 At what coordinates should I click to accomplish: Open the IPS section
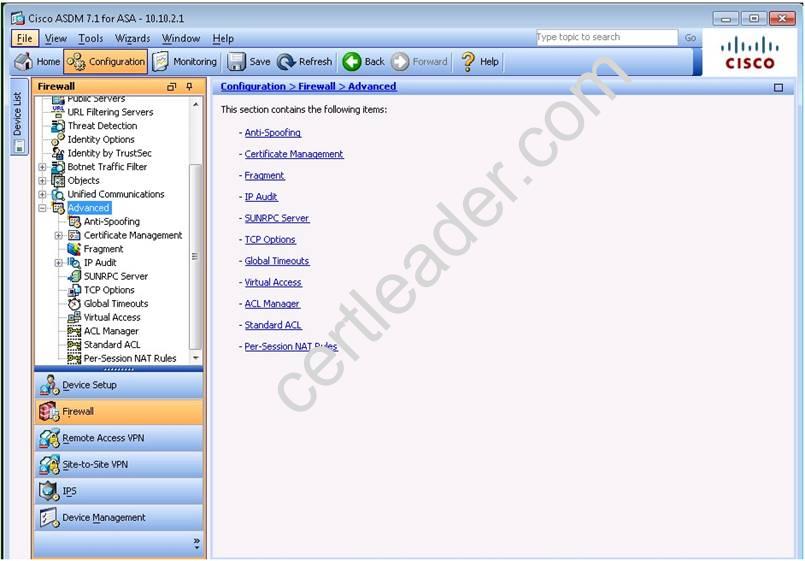click(x=119, y=491)
